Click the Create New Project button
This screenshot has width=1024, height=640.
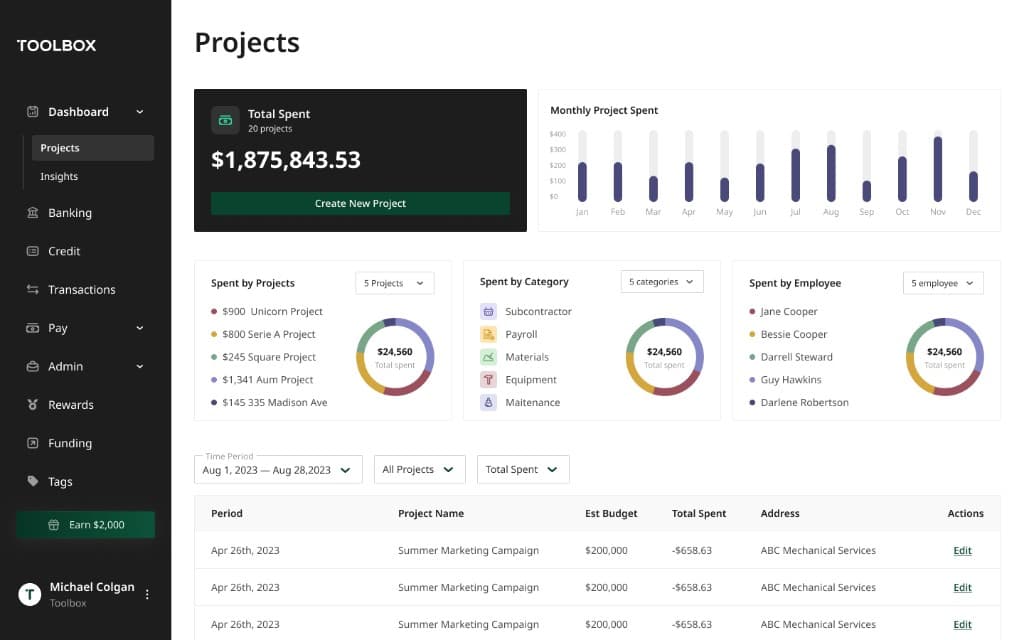[360, 203]
